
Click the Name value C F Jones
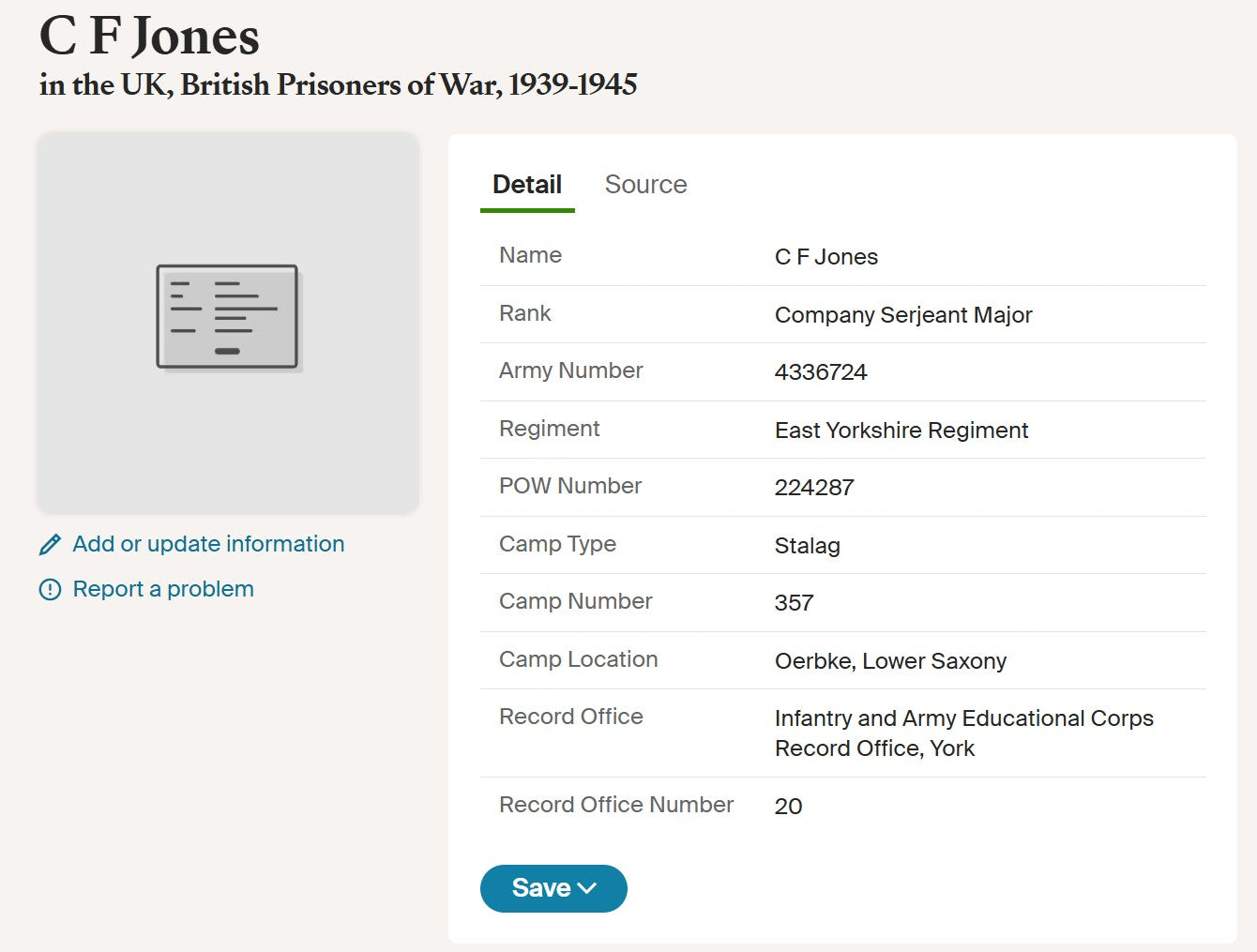pyautogui.click(x=825, y=257)
